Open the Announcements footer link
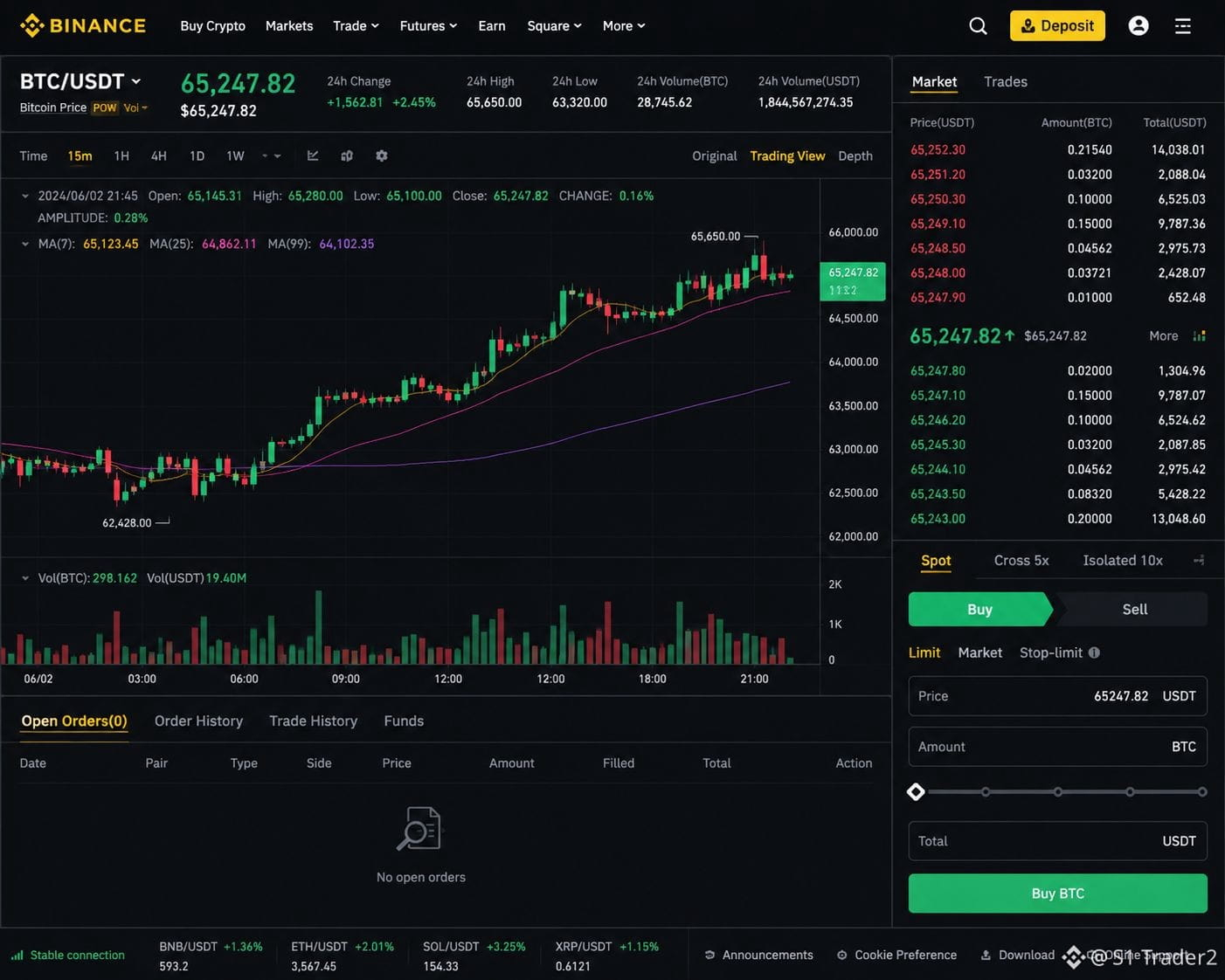This screenshot has width=1225, height=980. click(767, 955)
